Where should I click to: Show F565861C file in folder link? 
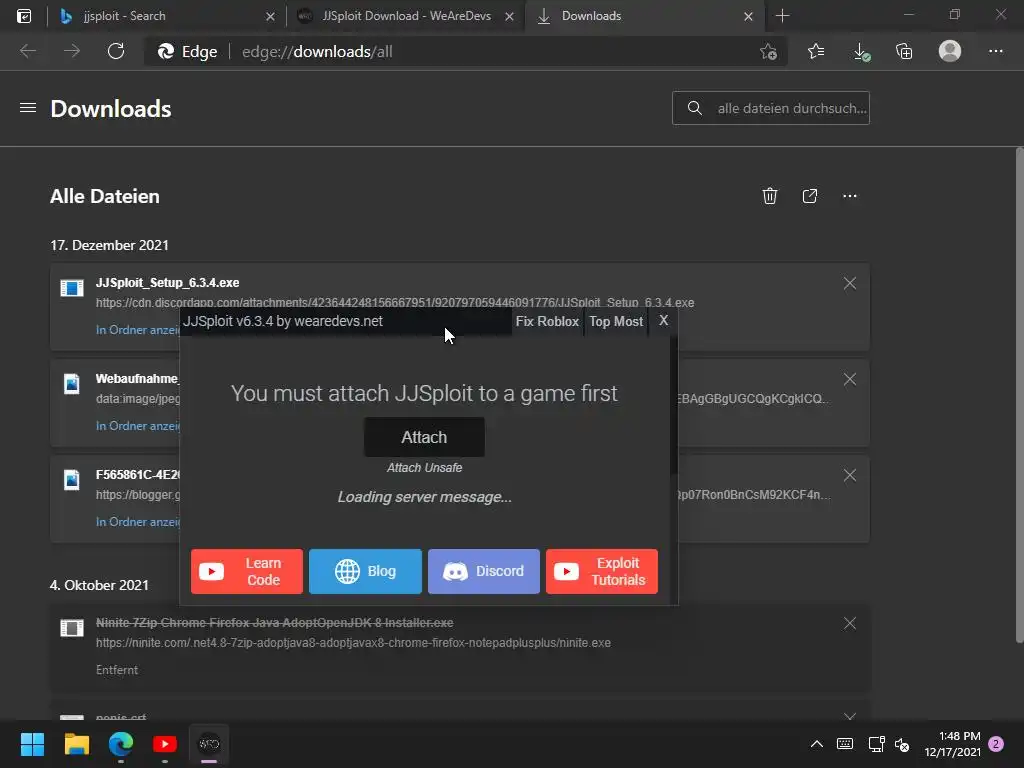[138, 522]
